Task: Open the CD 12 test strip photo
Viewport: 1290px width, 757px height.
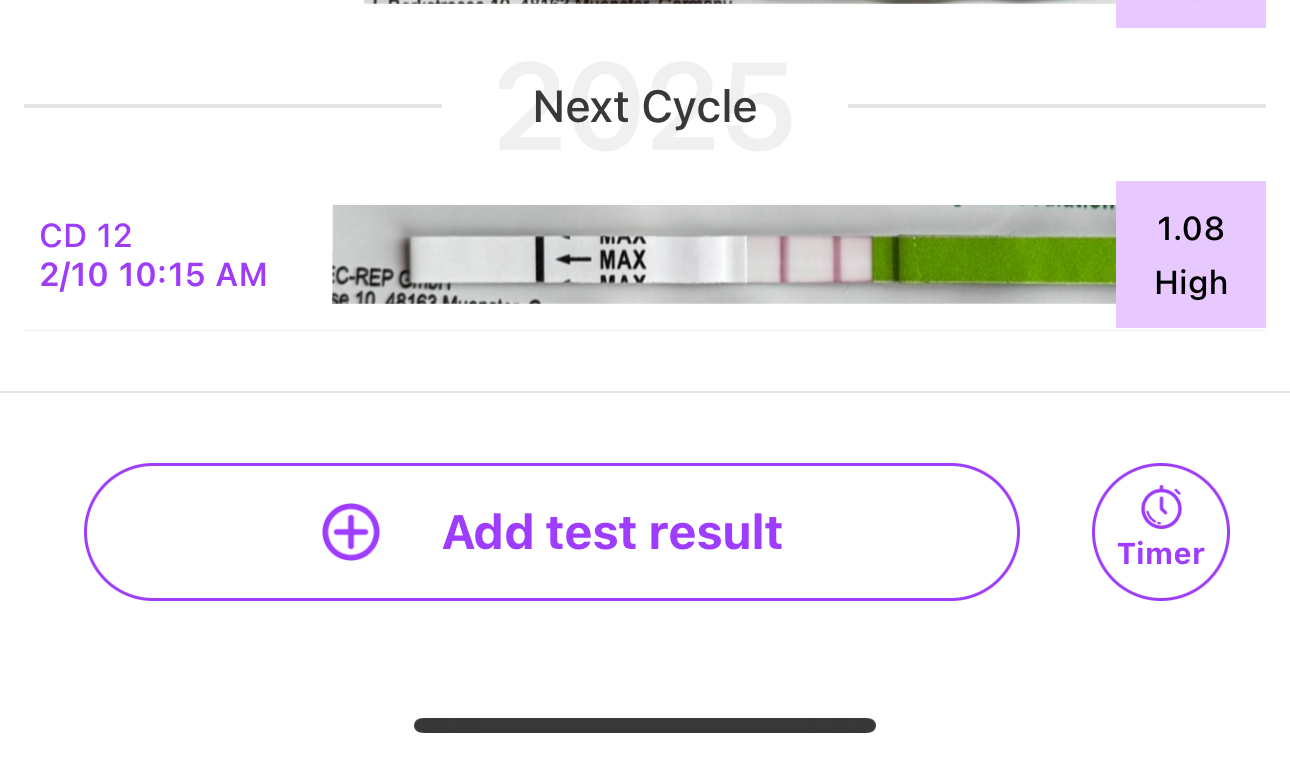Action: 723,255
